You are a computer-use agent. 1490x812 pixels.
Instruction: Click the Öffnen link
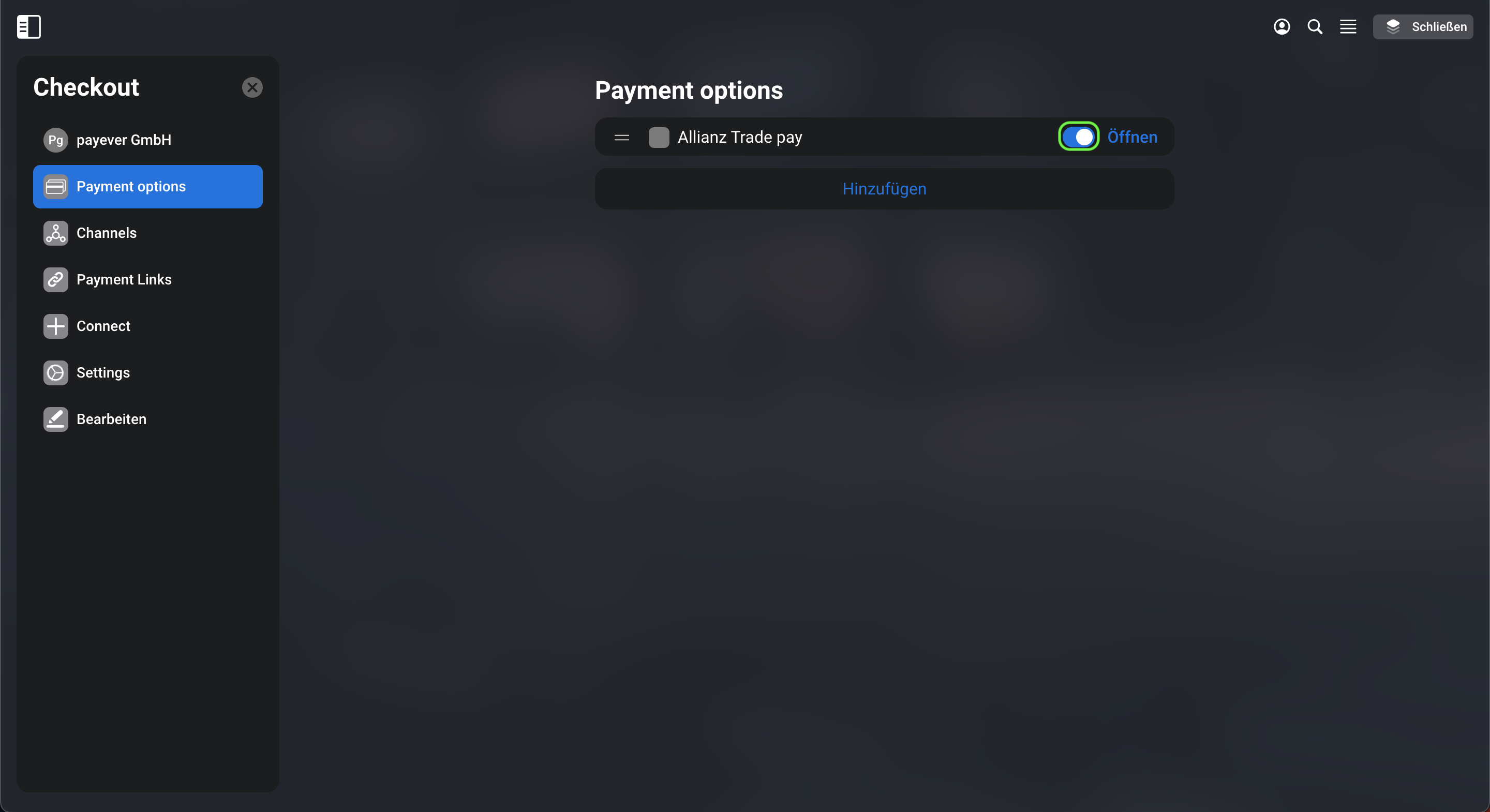pyautogui.click(x=1132, y=137)
